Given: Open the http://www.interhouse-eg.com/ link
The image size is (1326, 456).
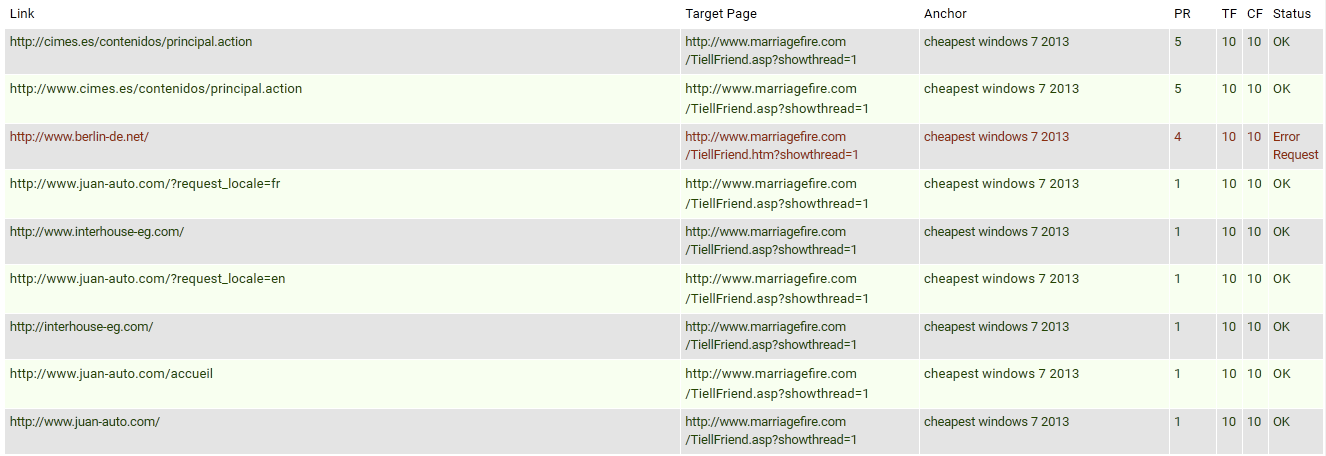Looking at the screenshot, I should coord(97,232).
